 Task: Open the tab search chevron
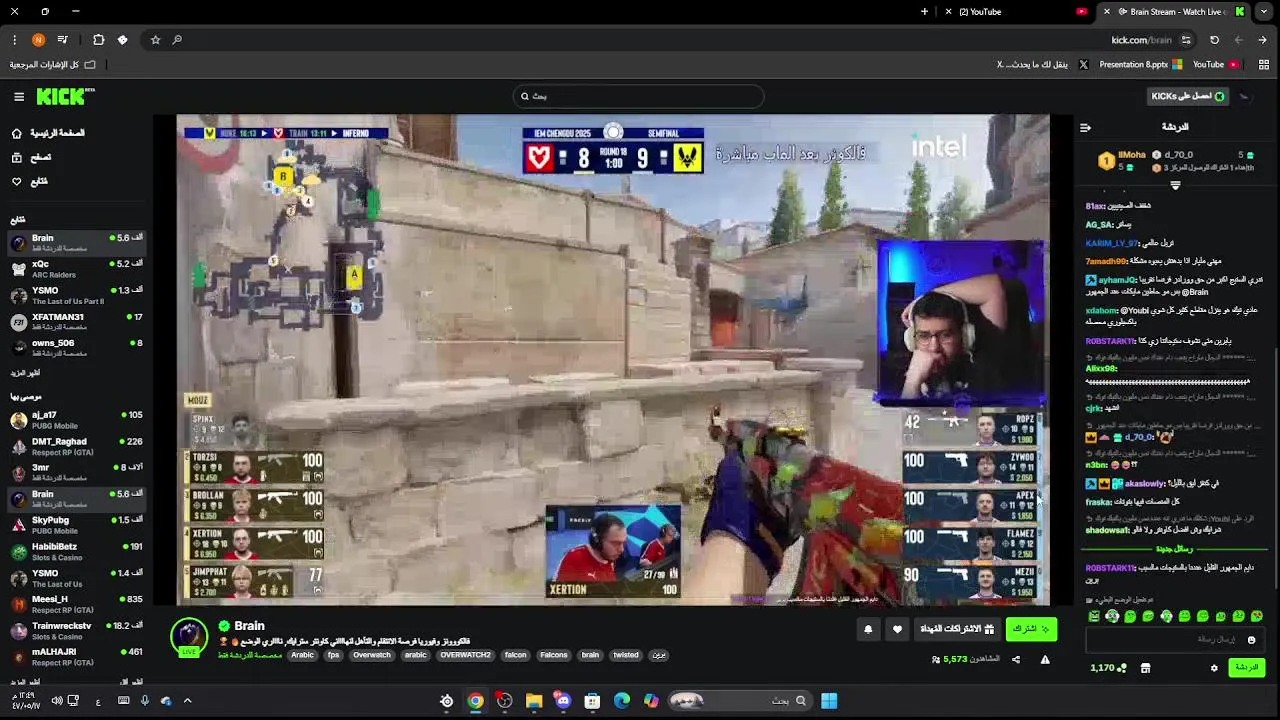pos(1264,12)
